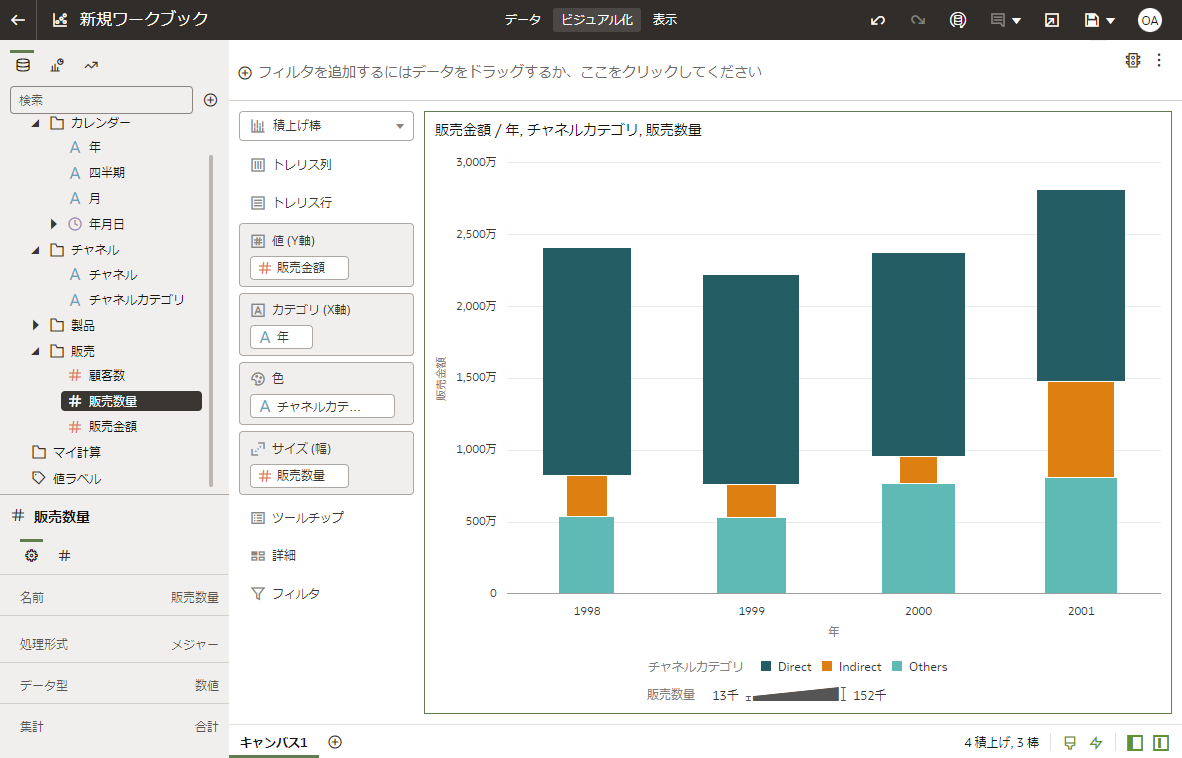This screenshot has height=758, width=1182.
Task: Click the 検索 search field
Action: 101,99
